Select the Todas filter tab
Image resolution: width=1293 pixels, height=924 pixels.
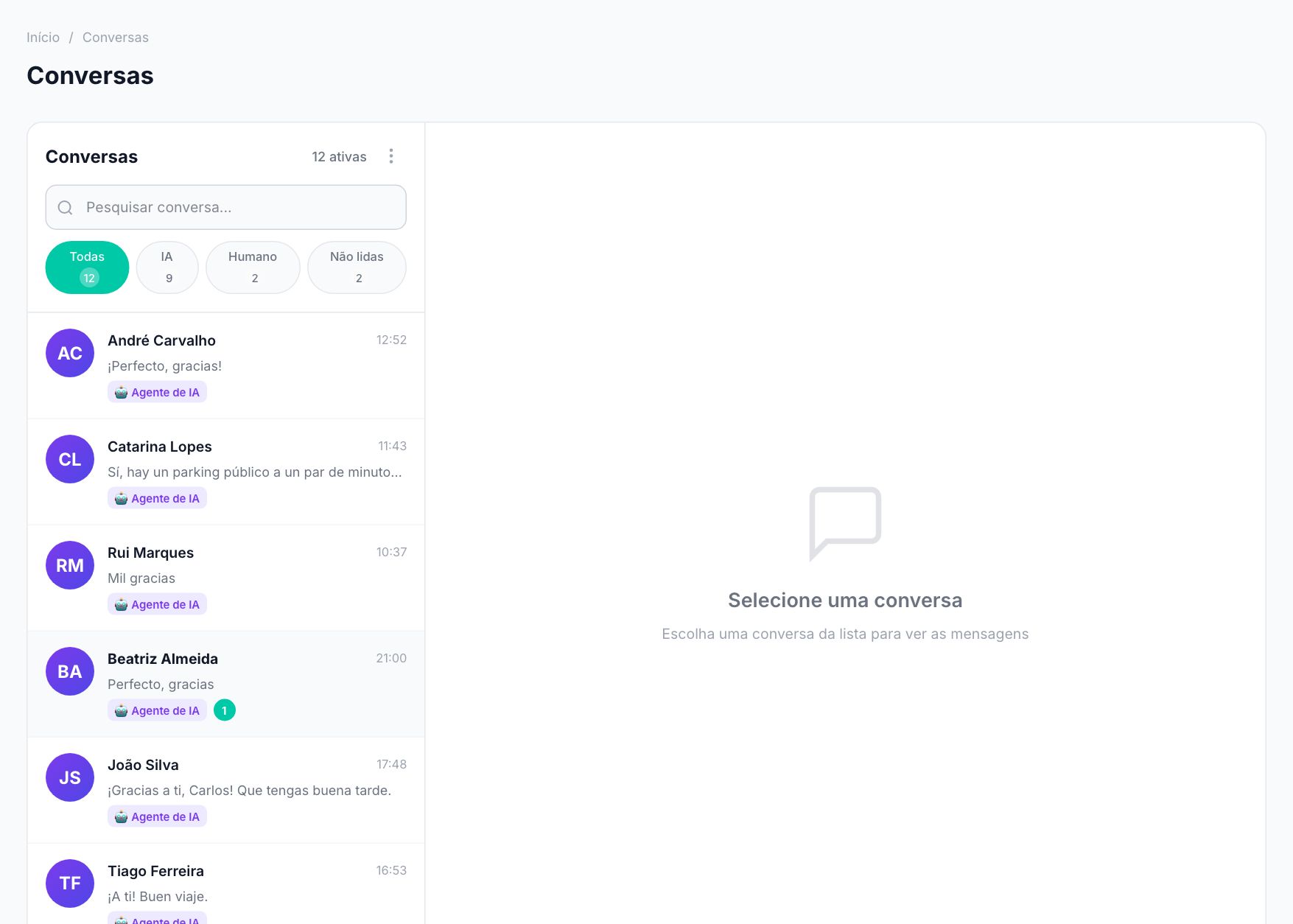(x=87, y=267)
